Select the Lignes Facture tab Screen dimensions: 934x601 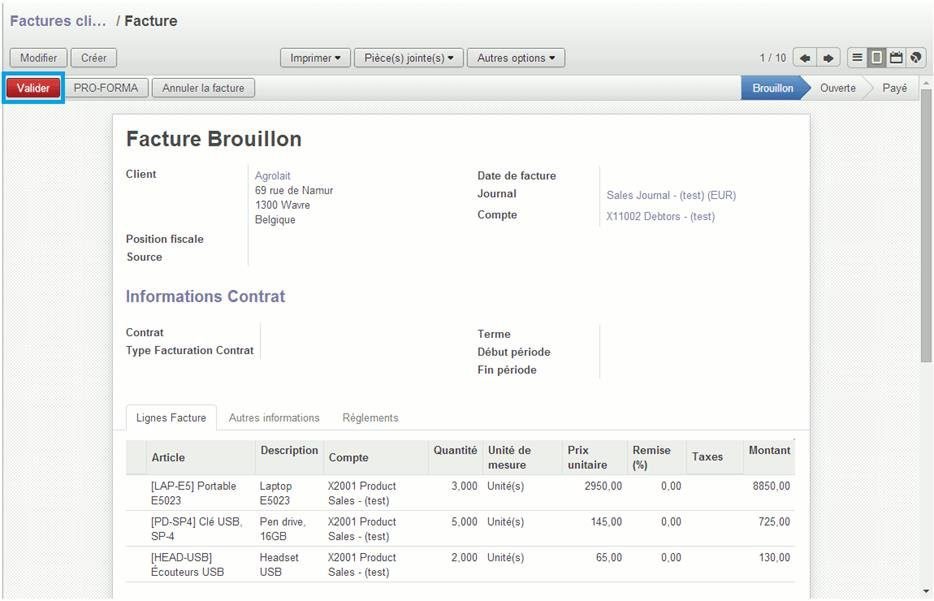tap(171, 418)
